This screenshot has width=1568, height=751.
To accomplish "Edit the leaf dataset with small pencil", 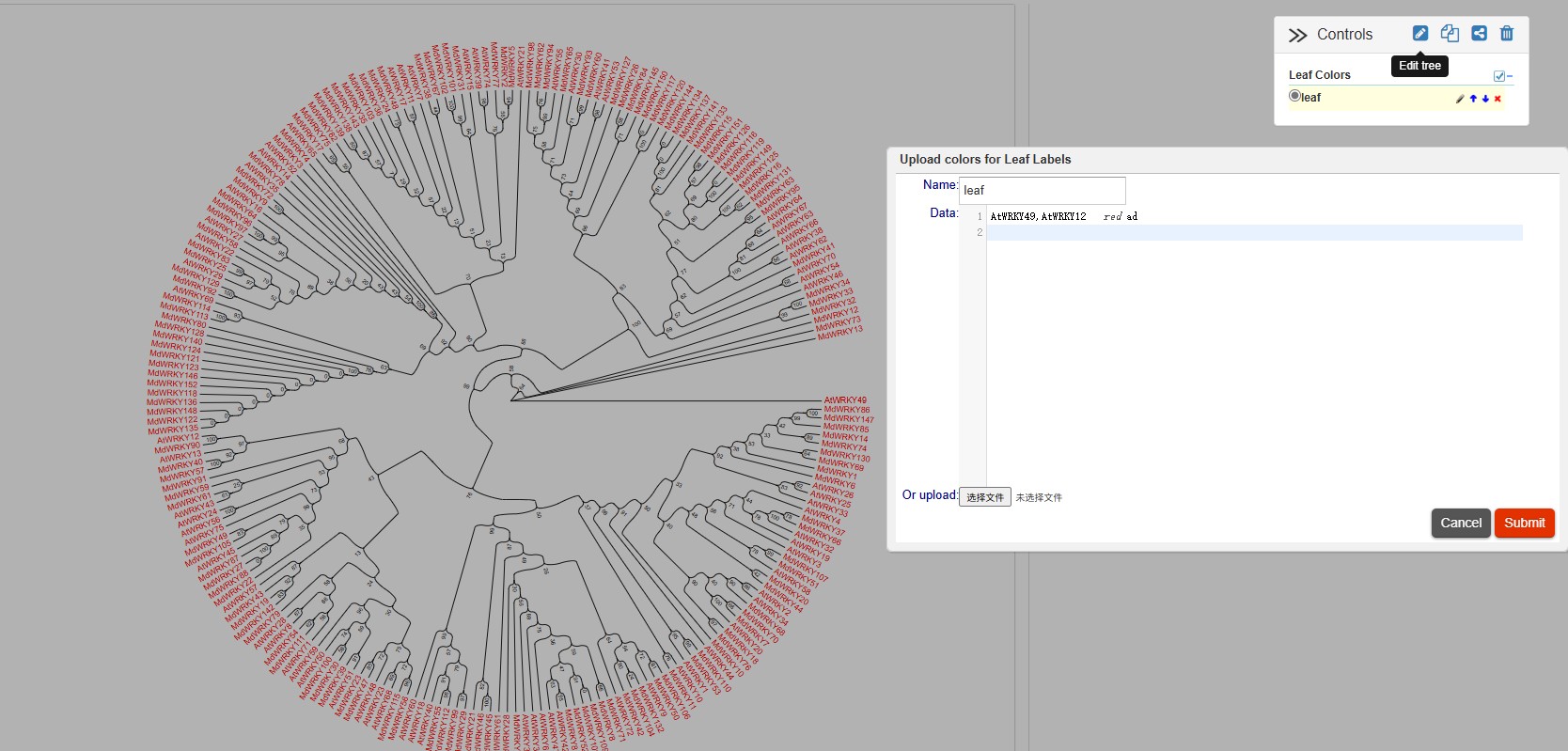I will click(1460, 99).
